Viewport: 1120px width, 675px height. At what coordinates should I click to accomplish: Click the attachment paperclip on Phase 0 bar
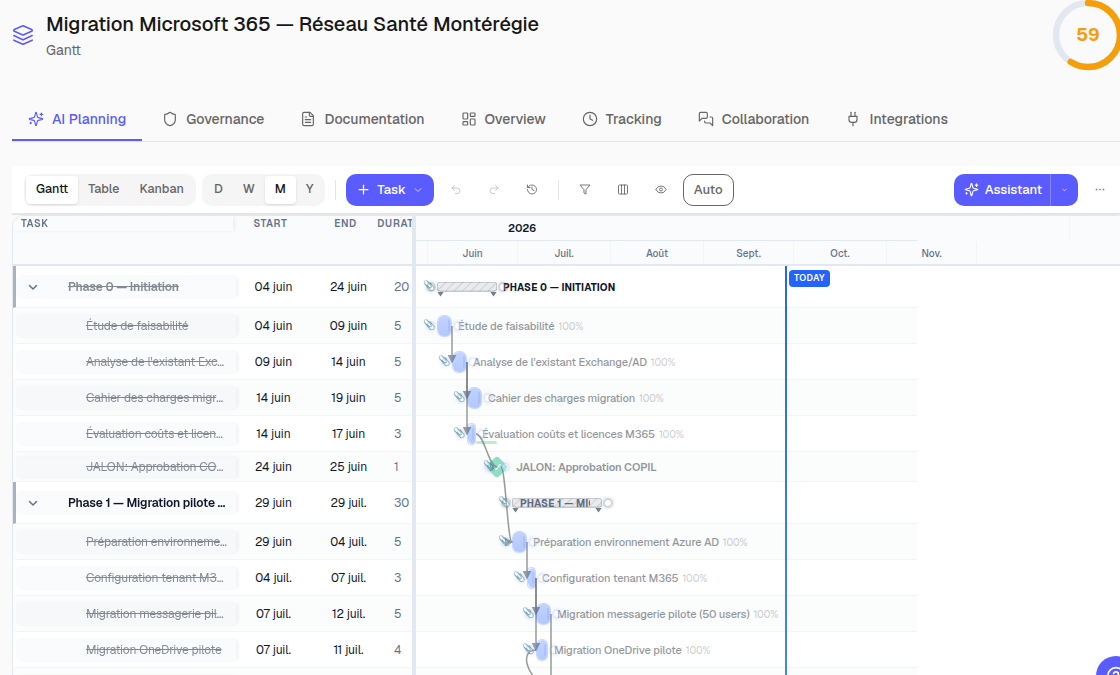[429, 286]
